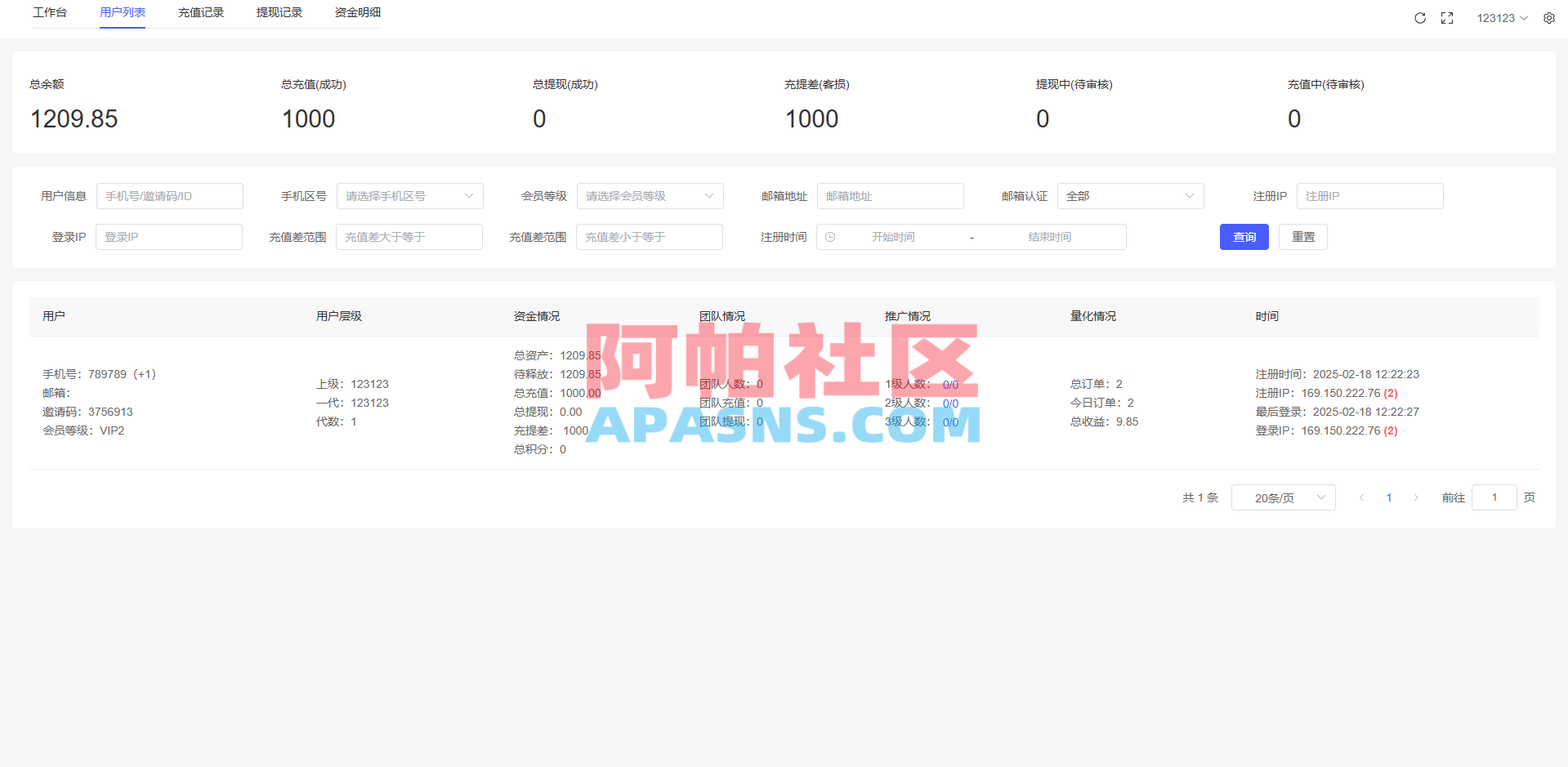Switch to the 资金明细 tab
Viewport: 1568px width, 767px height.
coord(356,12)
